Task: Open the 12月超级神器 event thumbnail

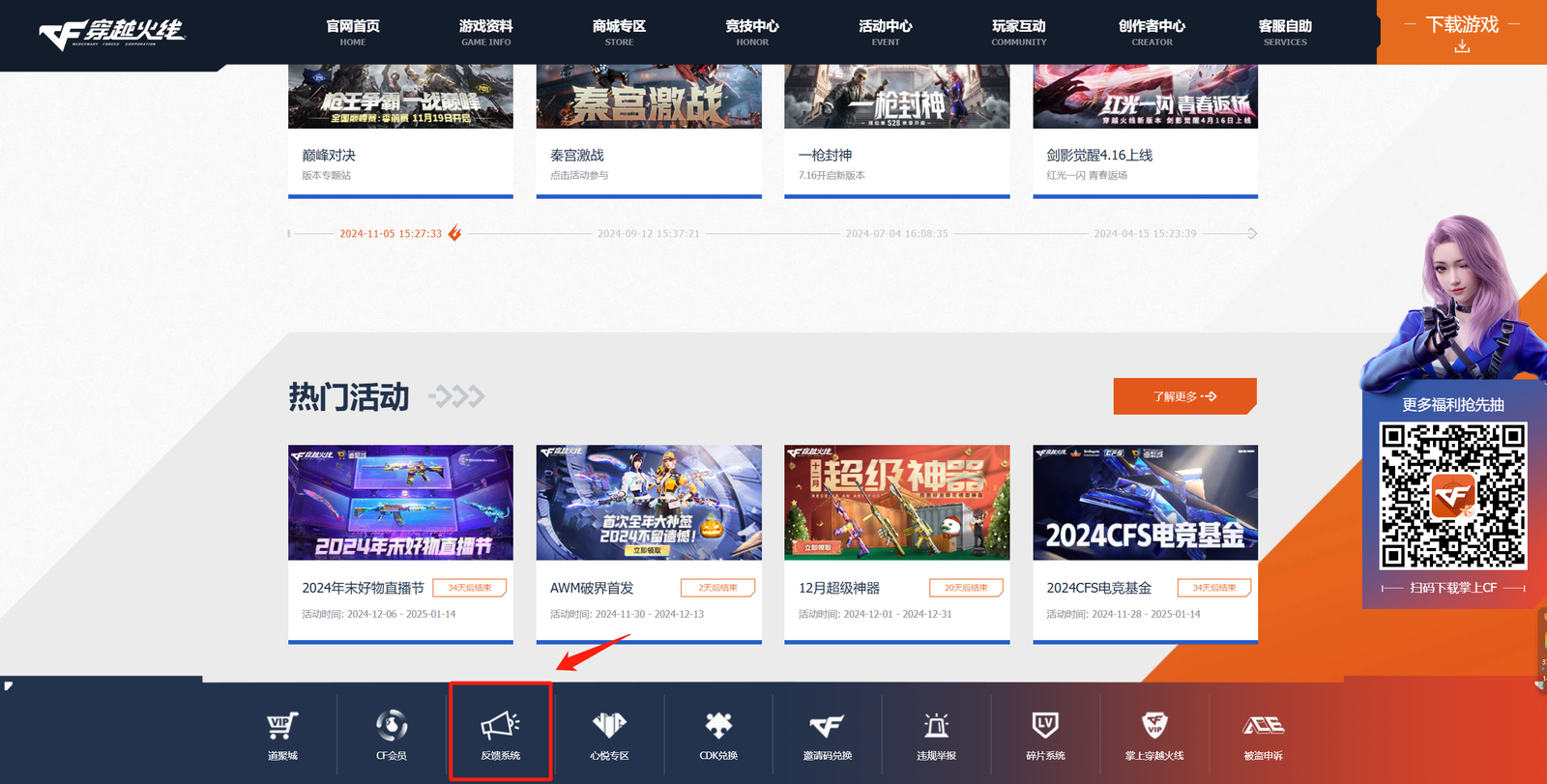Action: tap(897, 503)
